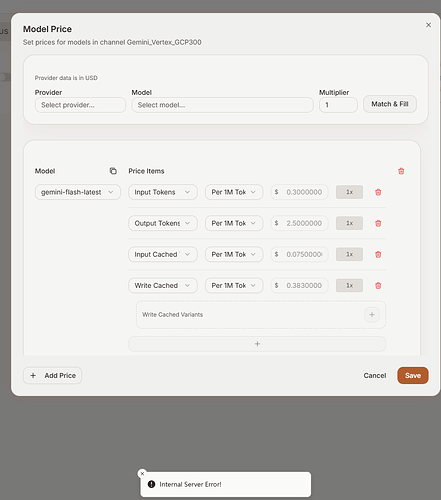Dismiss the Internal Server Error toast
This screenshot has height=500, width=441.
pyautogui.click(x=142, y=473)
